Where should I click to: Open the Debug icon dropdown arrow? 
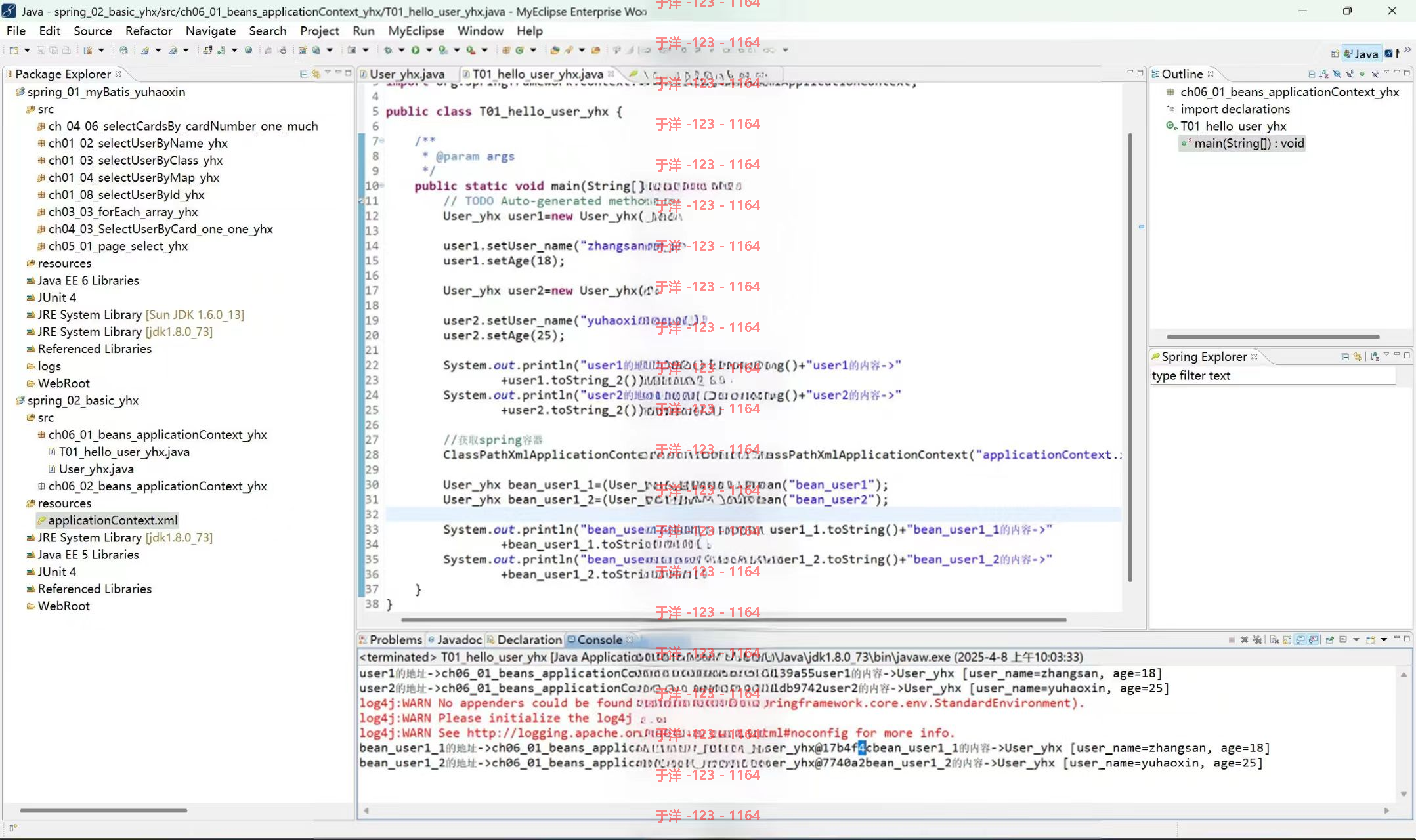point(401,50)
